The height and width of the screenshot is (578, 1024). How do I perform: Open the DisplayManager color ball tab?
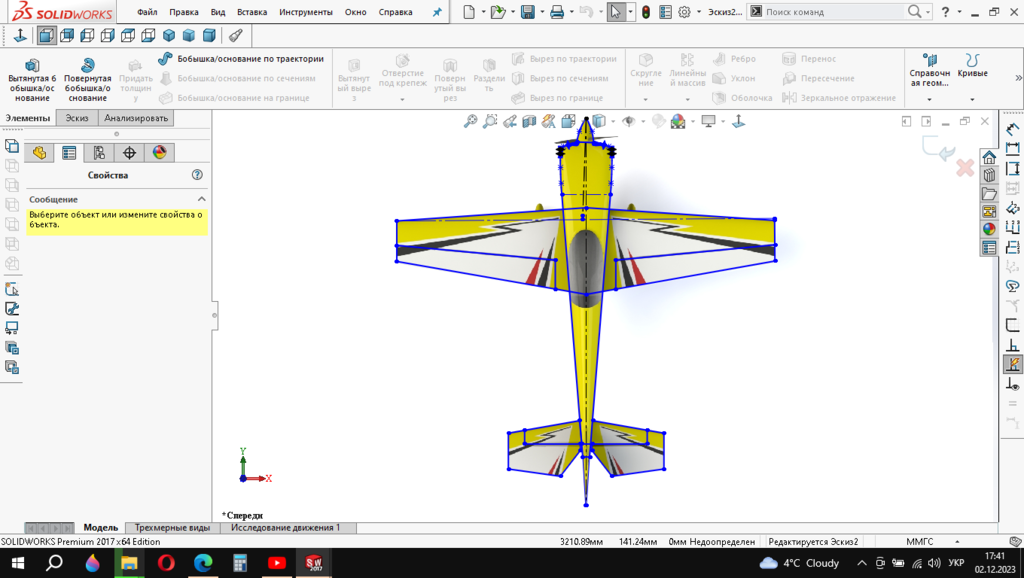click(x=159, y=153)
